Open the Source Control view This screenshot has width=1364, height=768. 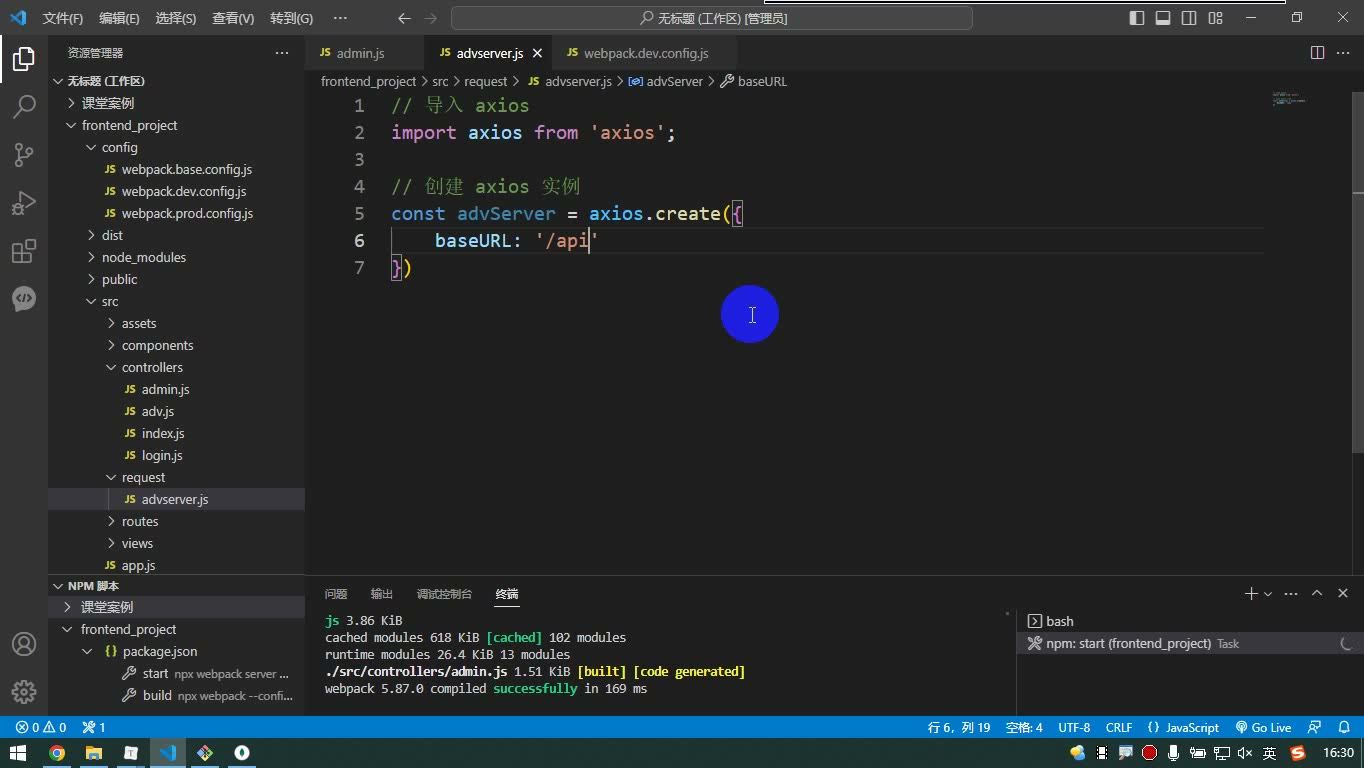(24, 154)
